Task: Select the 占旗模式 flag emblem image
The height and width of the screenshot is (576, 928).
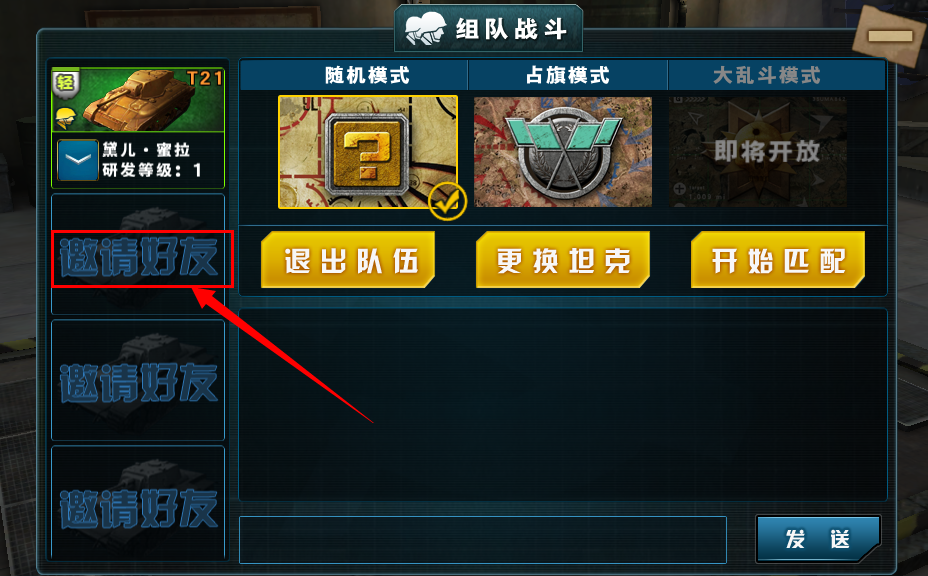Action: tap(563, 152)
